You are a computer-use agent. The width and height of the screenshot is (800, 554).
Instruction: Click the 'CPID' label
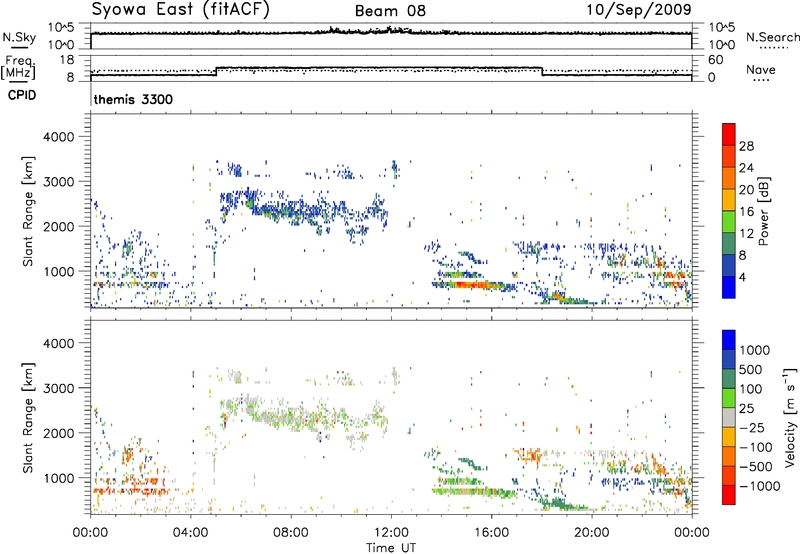click(x=21, y=95)
